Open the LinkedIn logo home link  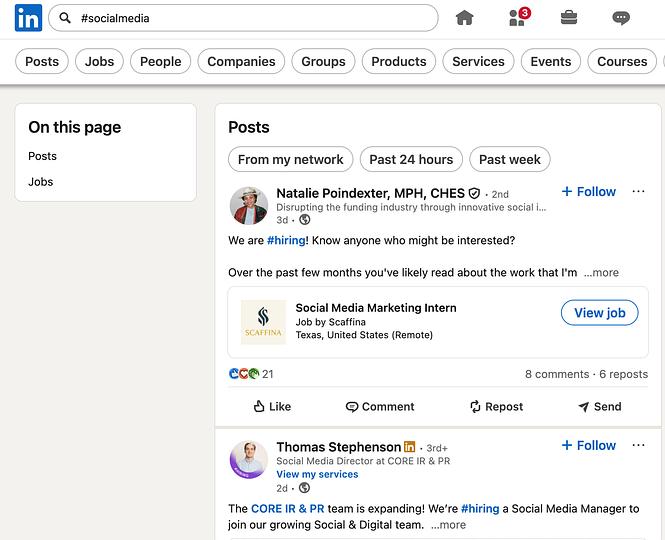coord(28,18)
